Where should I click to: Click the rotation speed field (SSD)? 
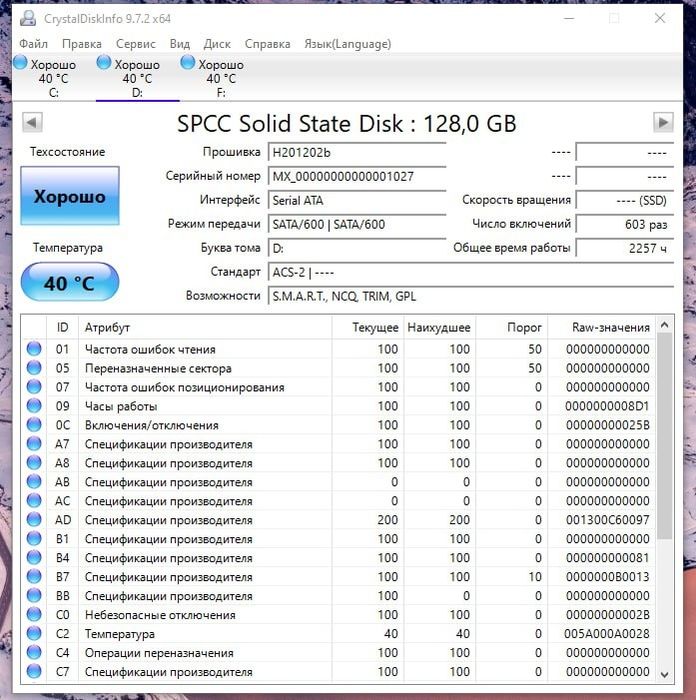click(625, 200)
